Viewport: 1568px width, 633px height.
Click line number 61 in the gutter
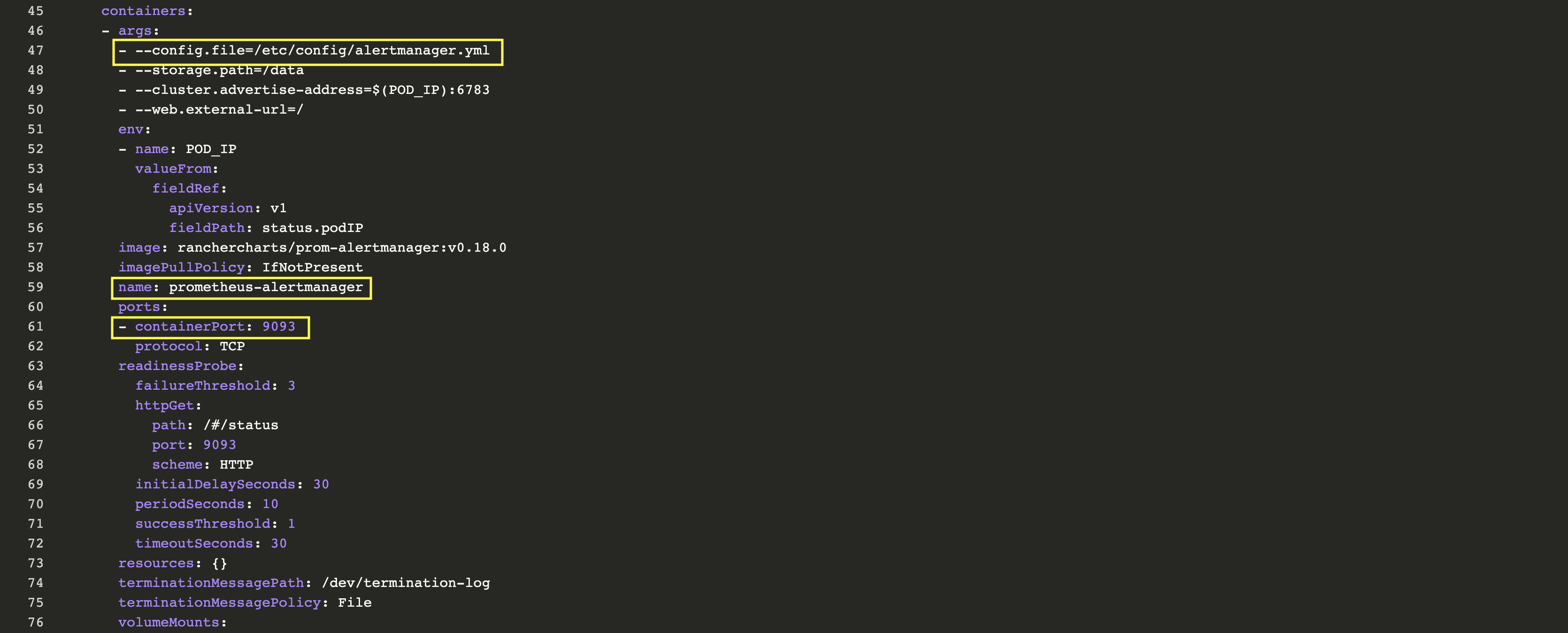tap(35, 327)
